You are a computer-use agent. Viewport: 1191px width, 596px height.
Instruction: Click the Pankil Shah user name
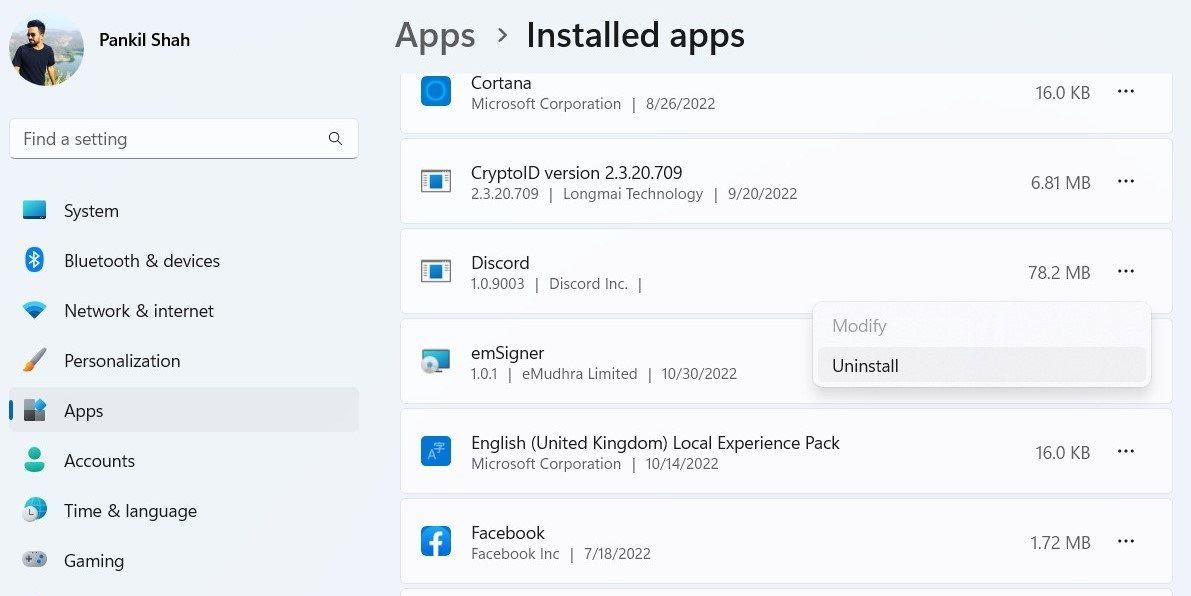click(144, 40)
